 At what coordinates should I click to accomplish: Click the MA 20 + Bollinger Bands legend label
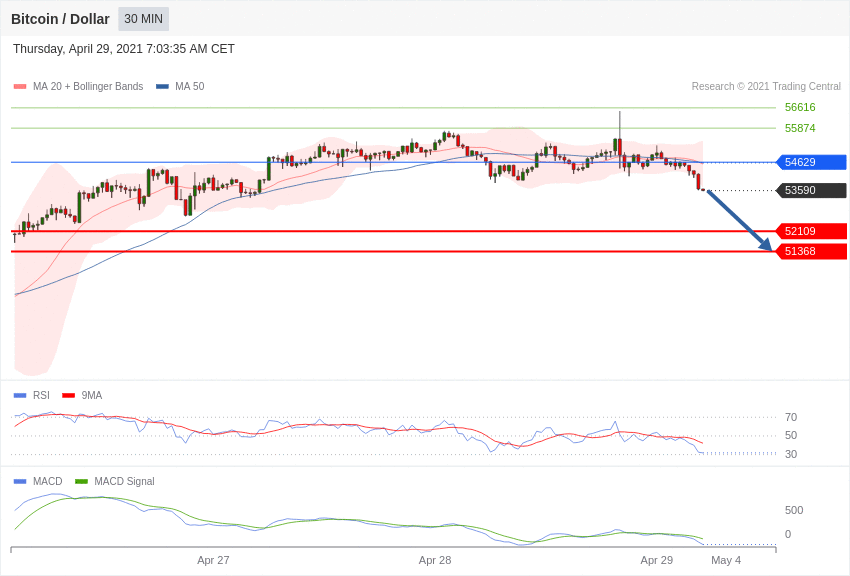click(x=88, y=86)
